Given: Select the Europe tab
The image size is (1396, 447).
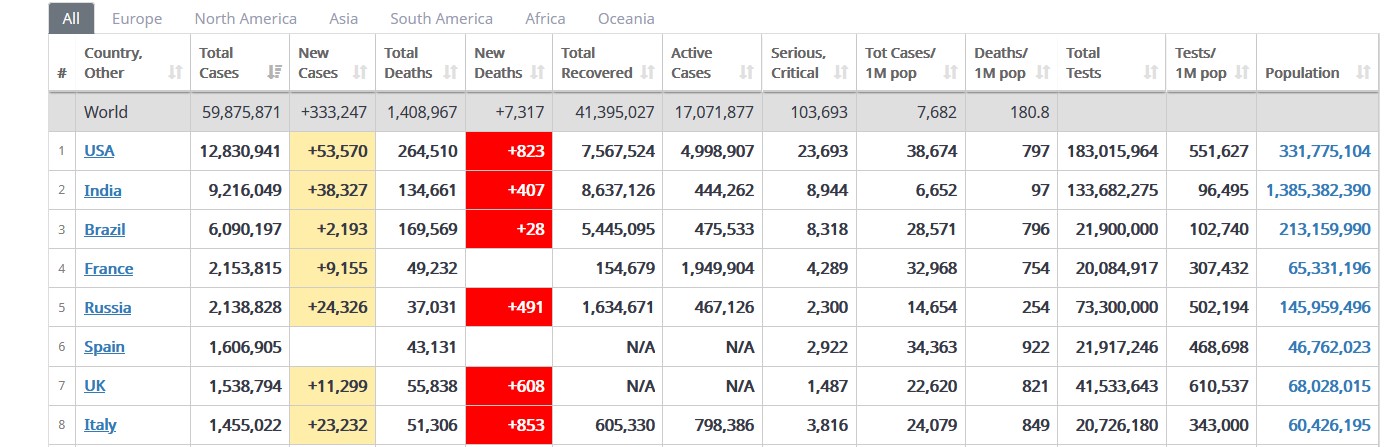Looking at the screenshot, I should click(x=137, y=18).
